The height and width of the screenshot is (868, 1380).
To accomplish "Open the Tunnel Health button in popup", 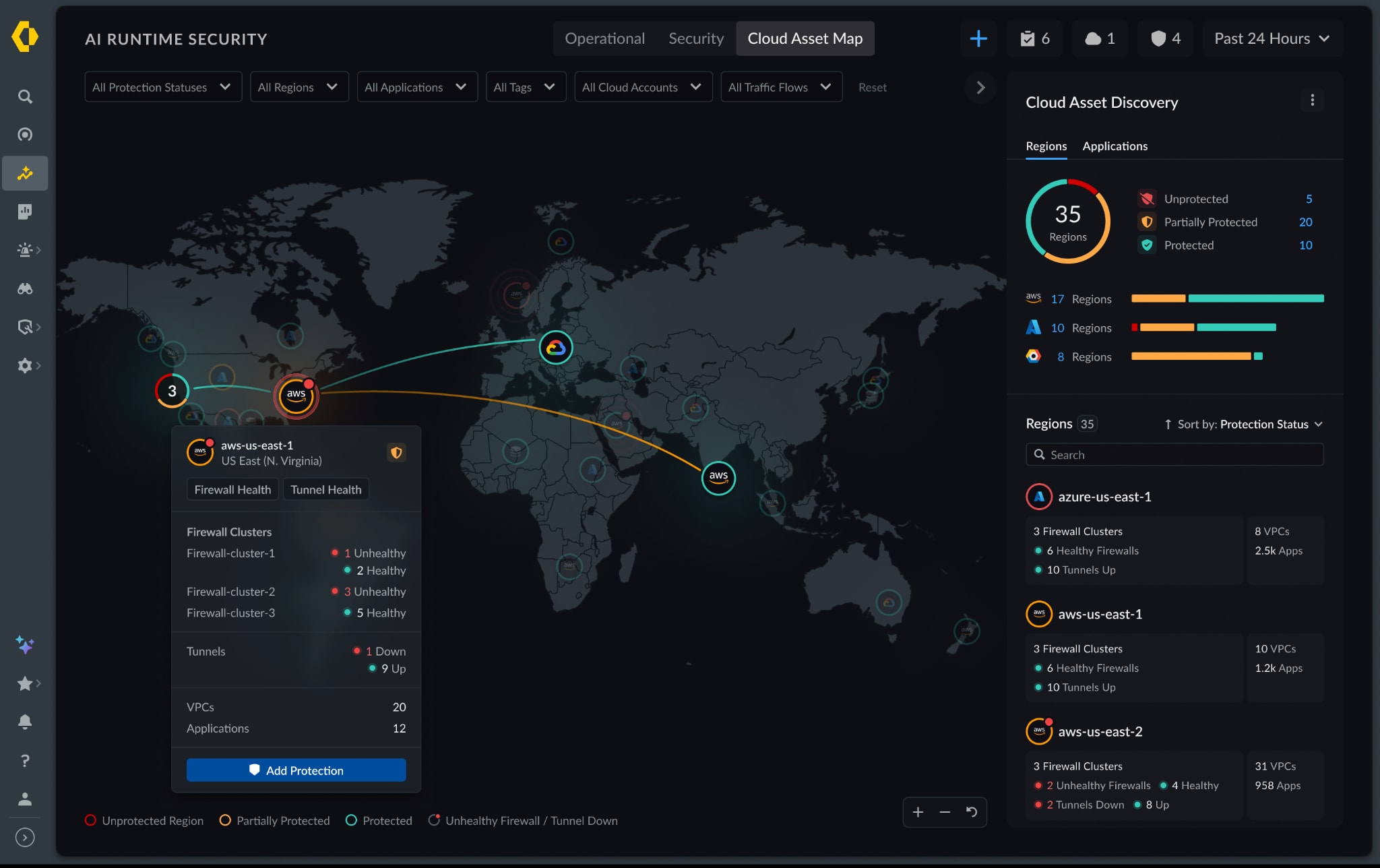I will pos(325,490).
